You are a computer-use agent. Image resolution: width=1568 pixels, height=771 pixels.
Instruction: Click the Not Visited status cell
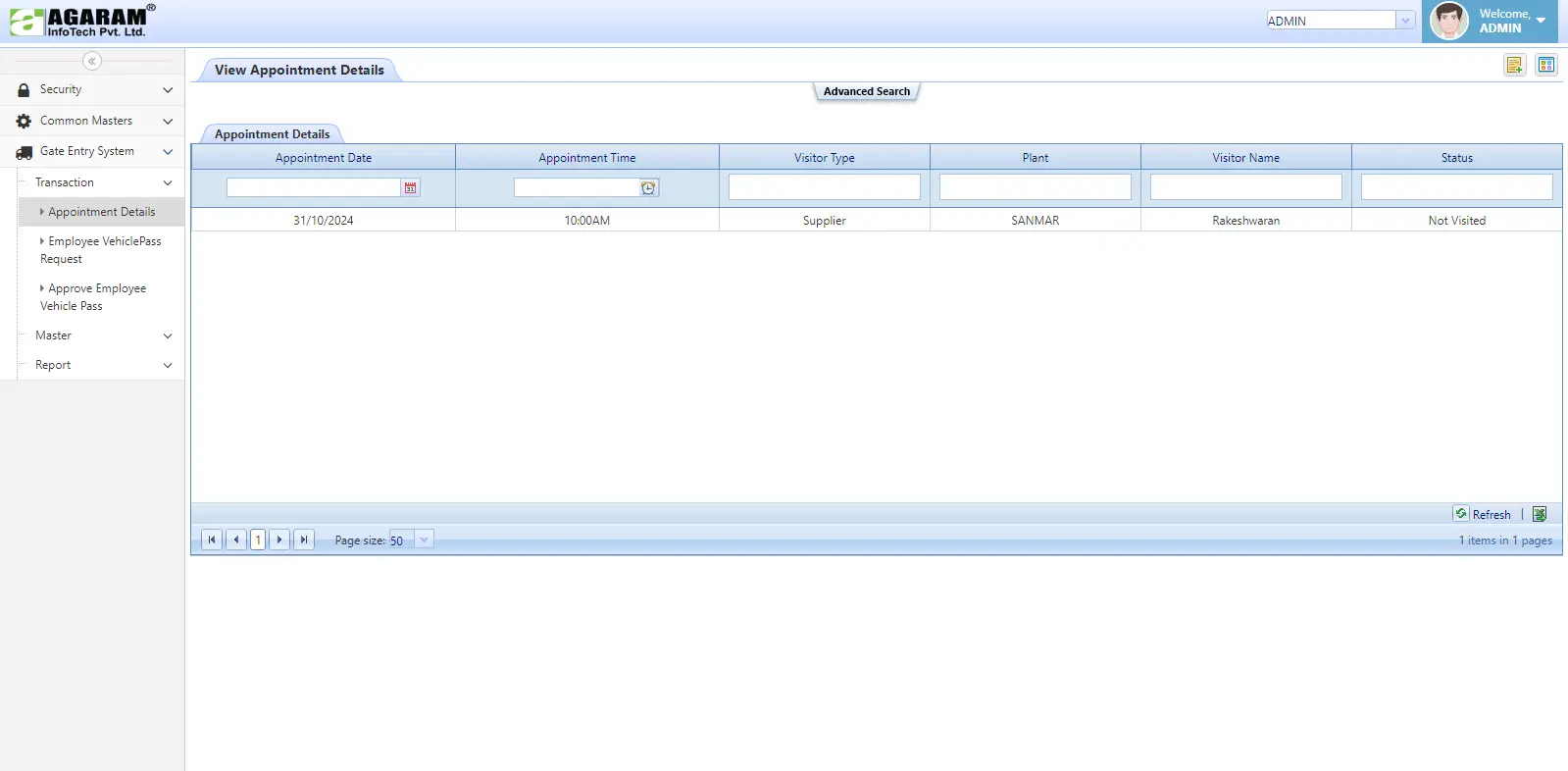1457,221
